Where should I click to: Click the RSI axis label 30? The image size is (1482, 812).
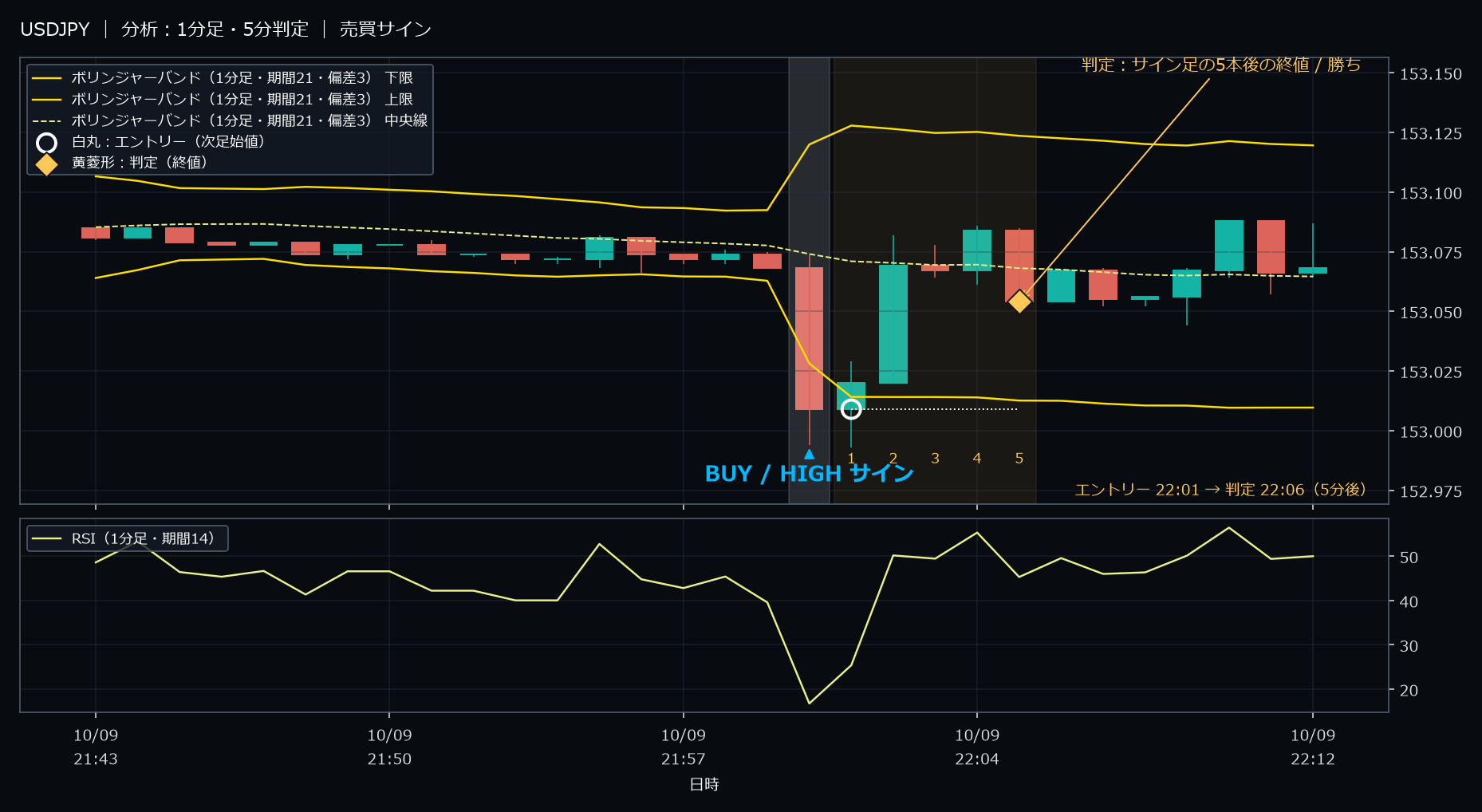1409,646
